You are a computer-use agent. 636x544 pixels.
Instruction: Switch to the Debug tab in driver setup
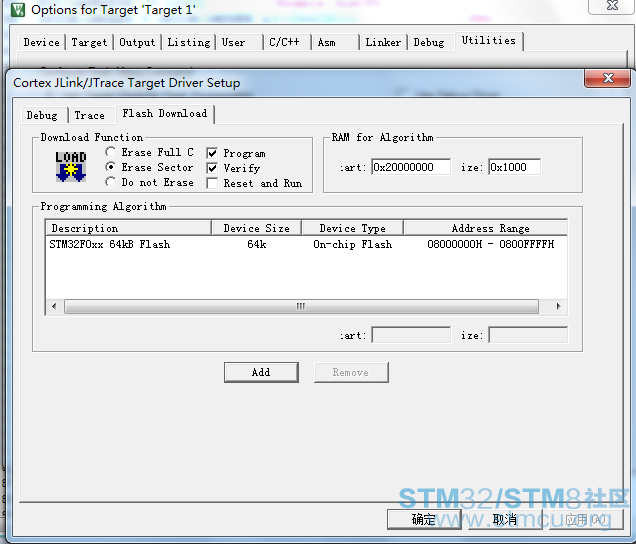42,115
